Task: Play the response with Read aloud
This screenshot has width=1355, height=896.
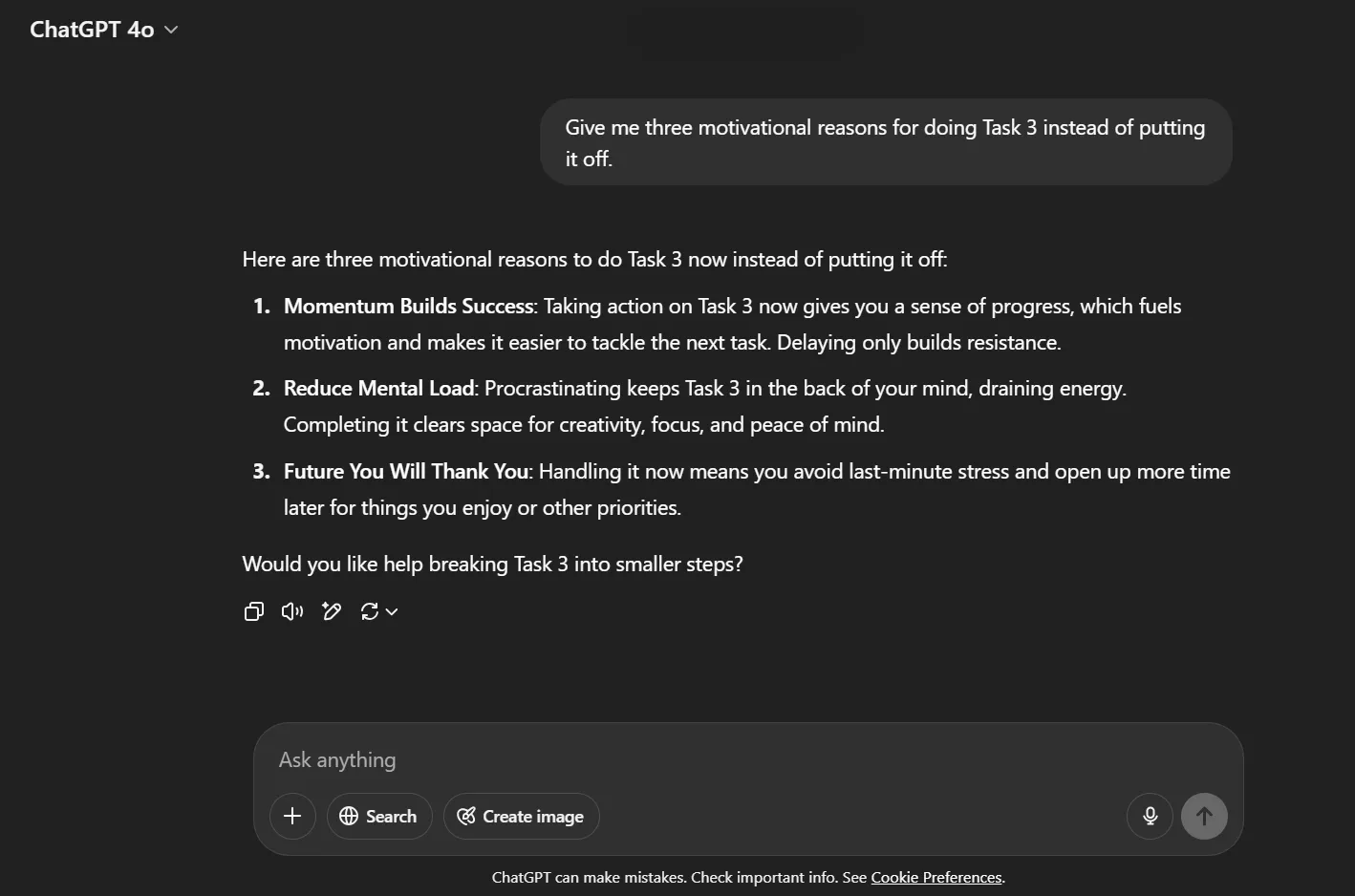Action: tap(292, 611)
